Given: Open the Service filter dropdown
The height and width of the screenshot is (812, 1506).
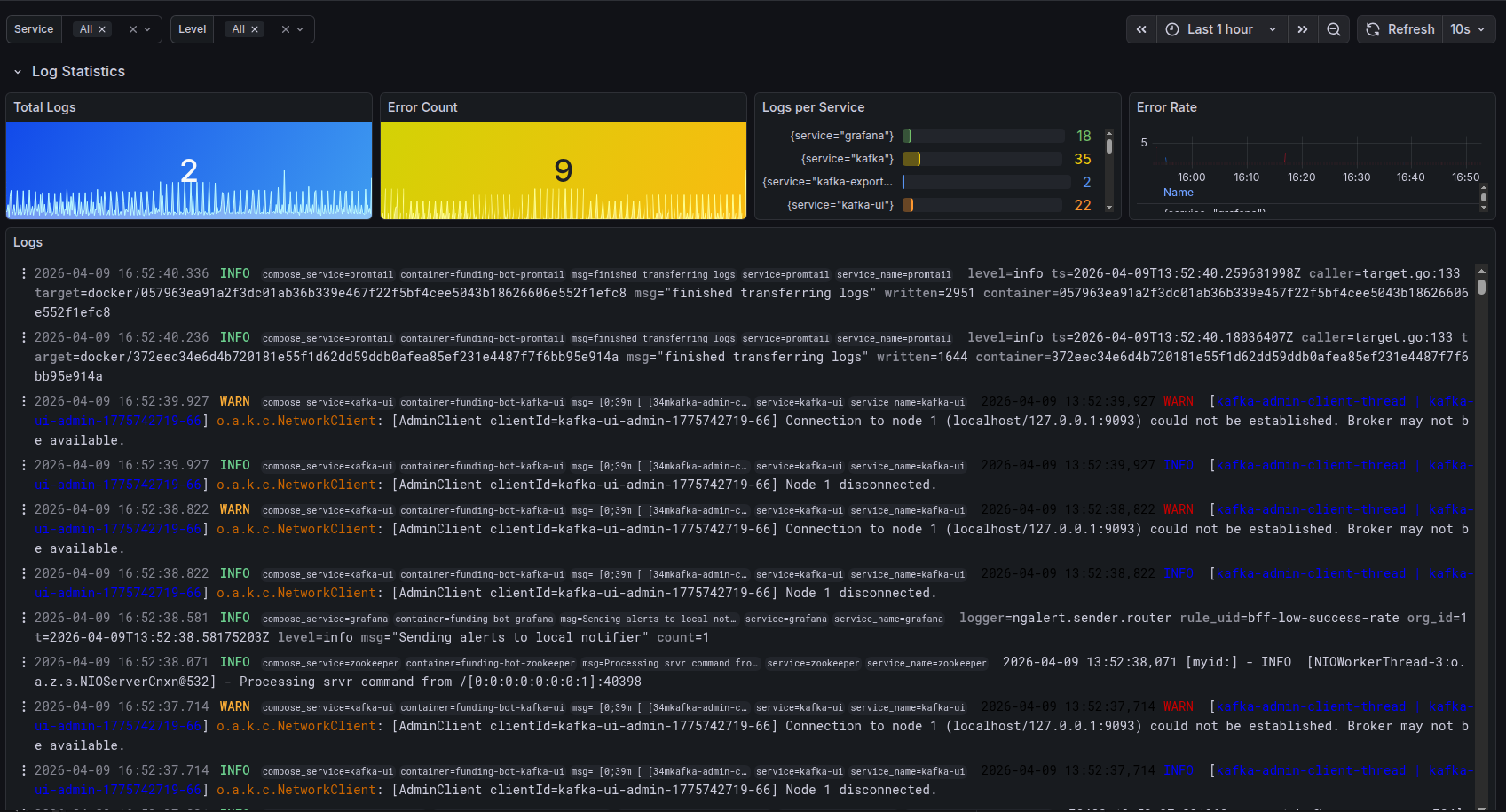Looking at the screenshot, I should [148, 29].
